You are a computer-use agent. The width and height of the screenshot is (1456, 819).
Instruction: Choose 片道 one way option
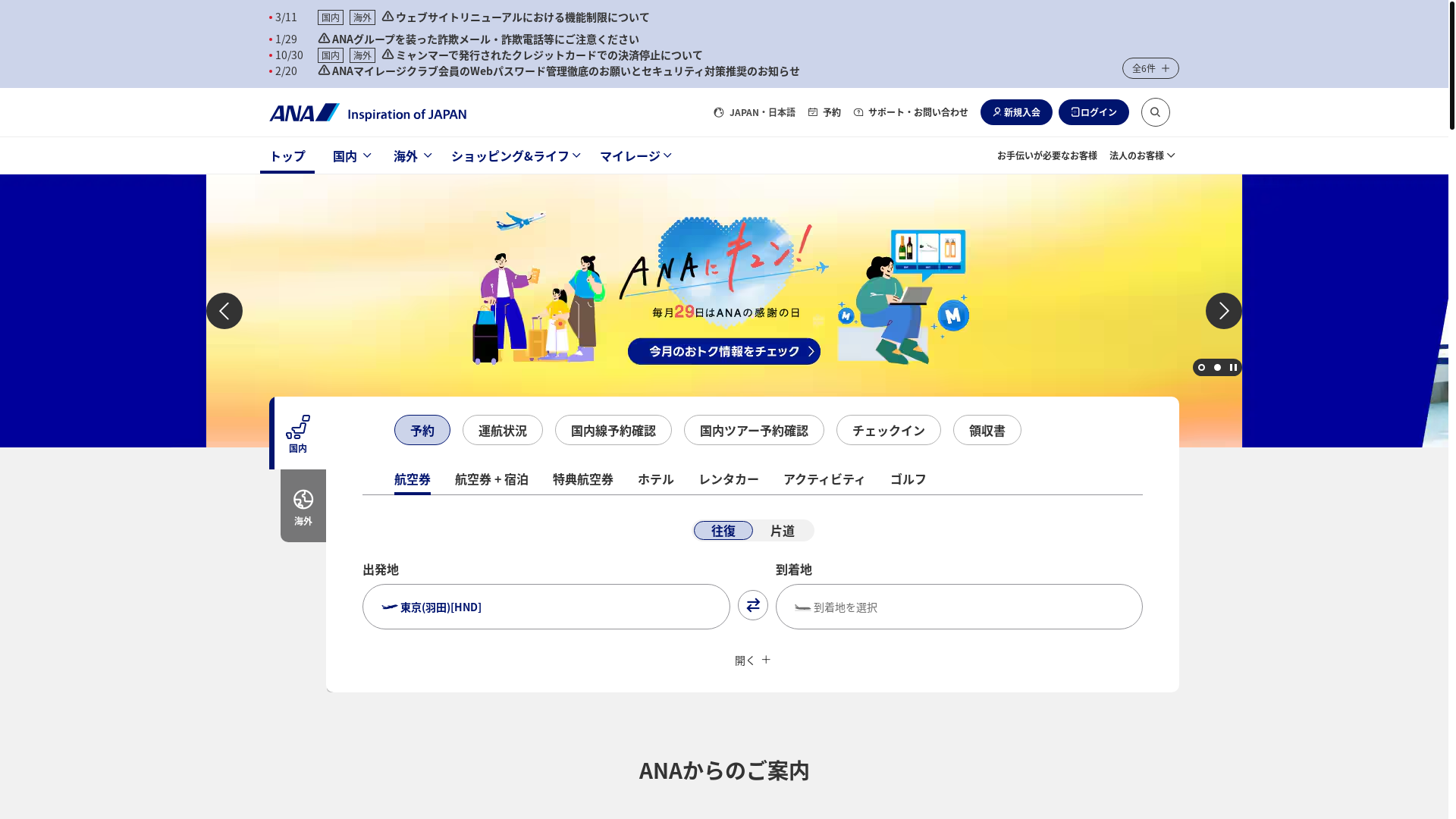(783, 530)
